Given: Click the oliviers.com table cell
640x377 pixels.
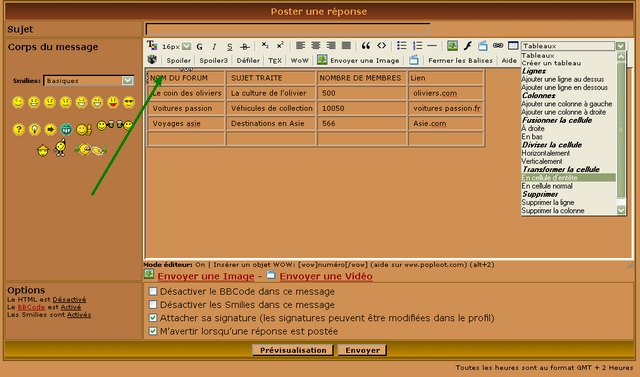Looking at the screenshot, I should [x=446, y=93].
